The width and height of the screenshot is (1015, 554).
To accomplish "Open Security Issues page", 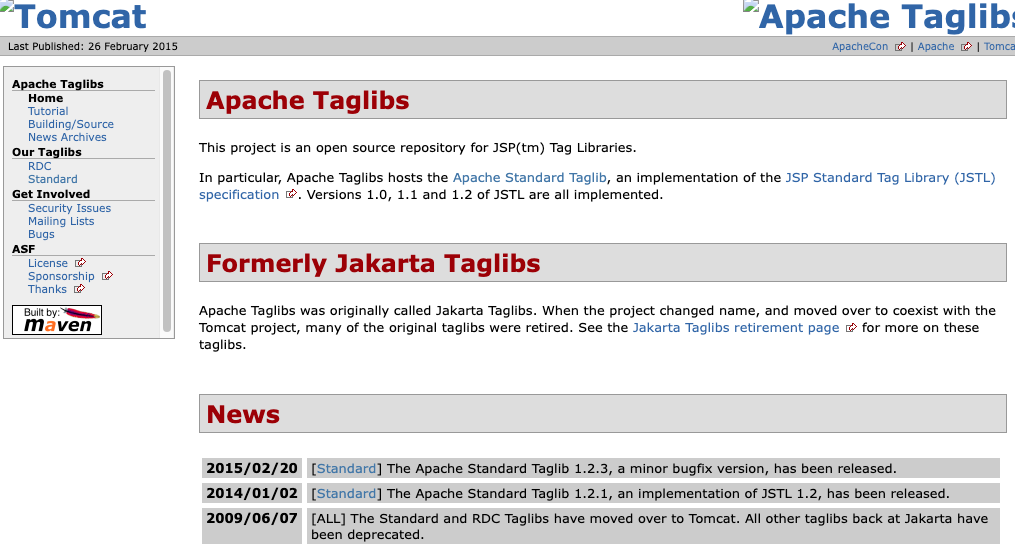I will pyautogui.click(x=69, y=208).
